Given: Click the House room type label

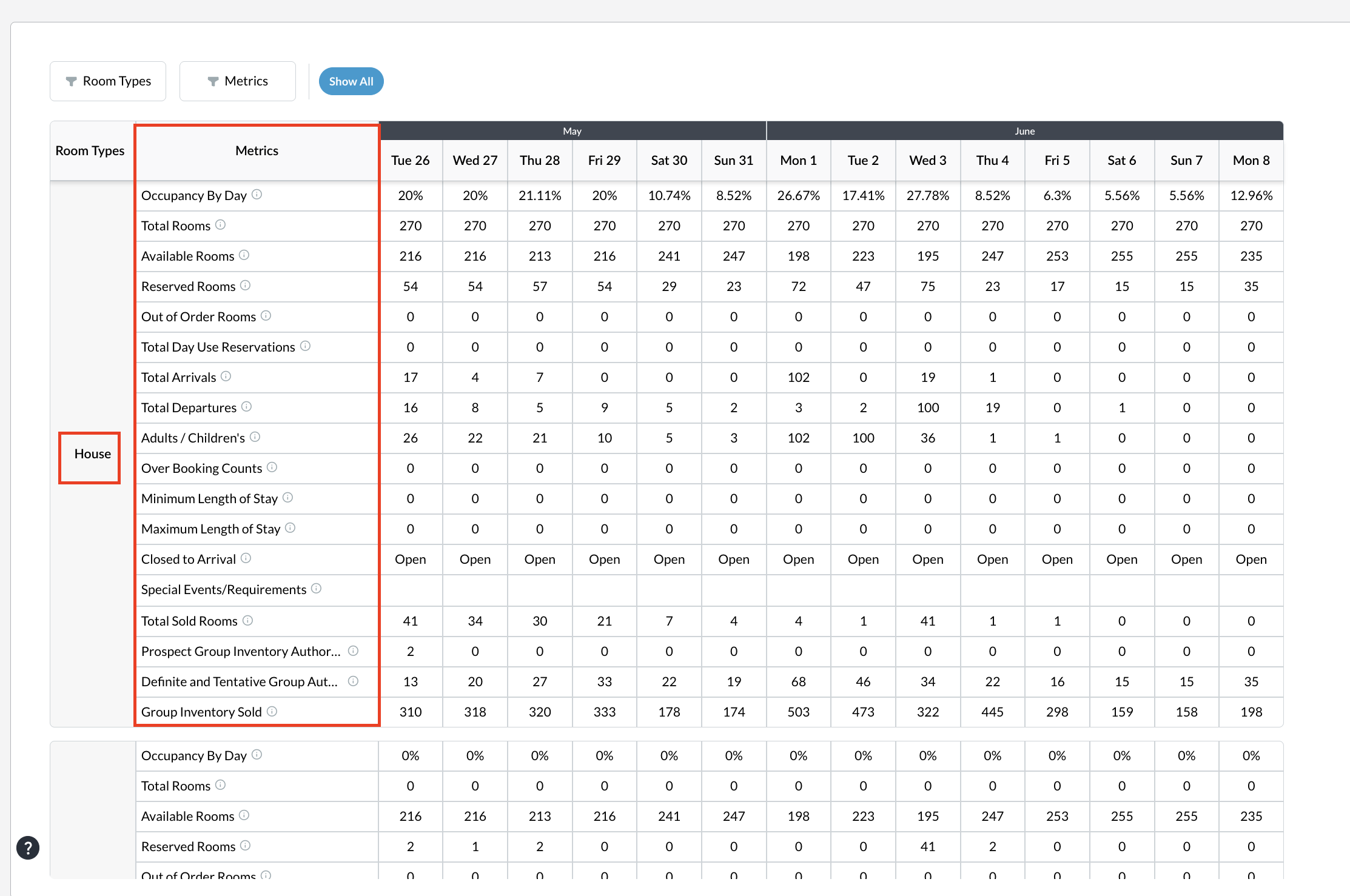Looking at the screenshot, I should point(92,454).
